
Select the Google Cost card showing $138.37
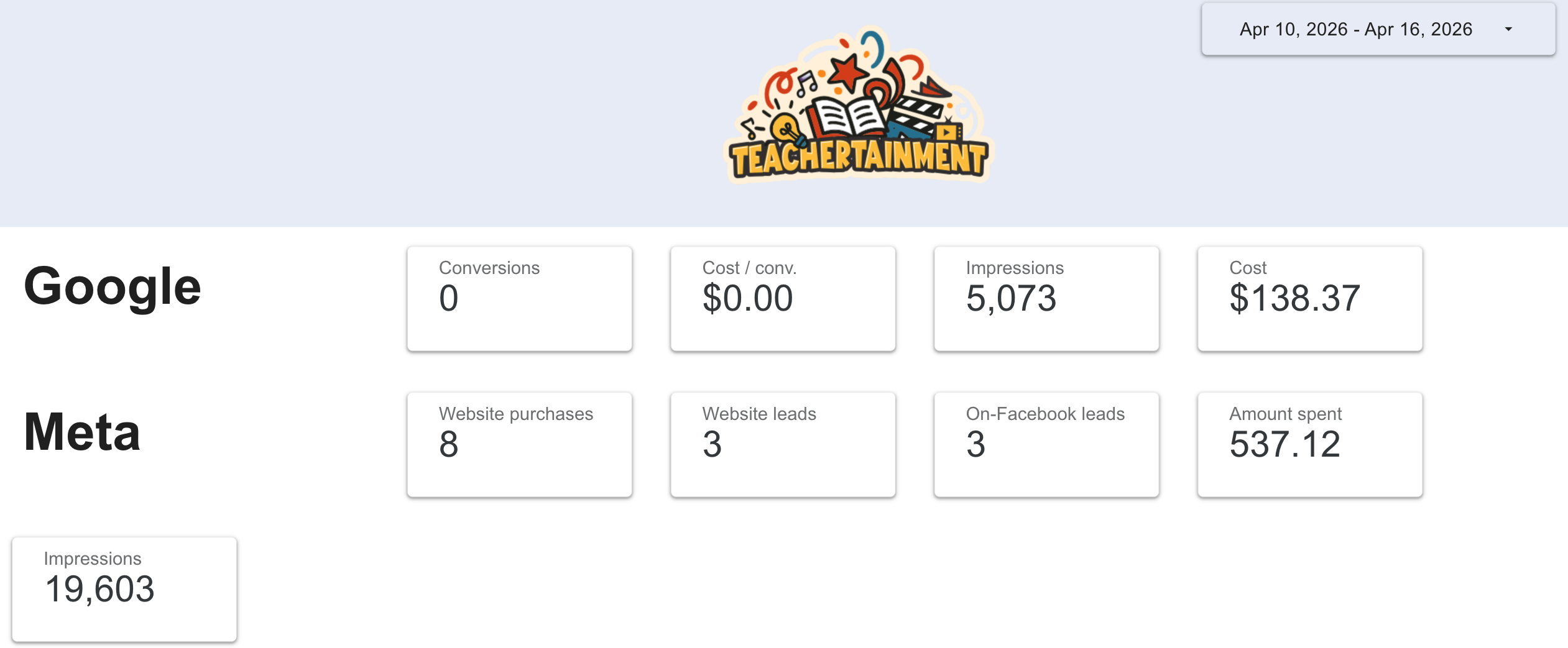click(x=1309, y=298)
